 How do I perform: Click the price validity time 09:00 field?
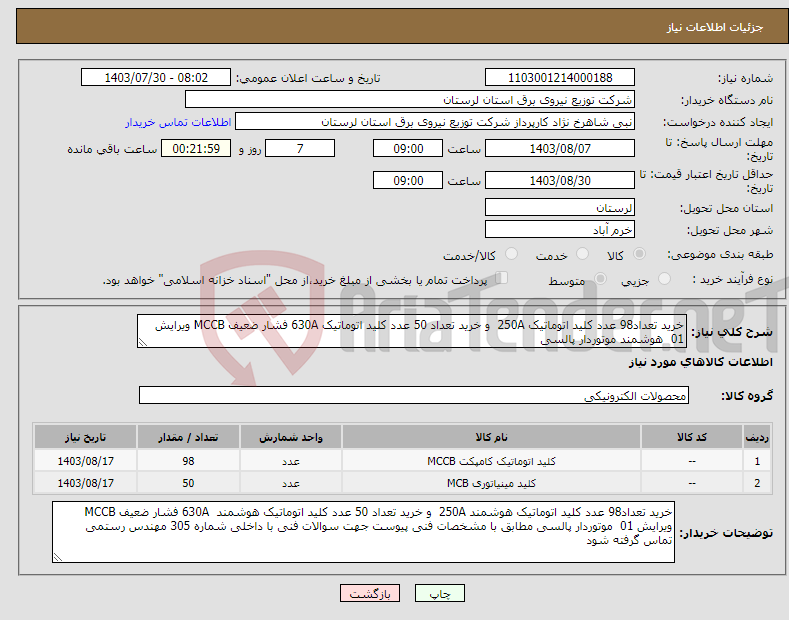(x=408, y=180)
